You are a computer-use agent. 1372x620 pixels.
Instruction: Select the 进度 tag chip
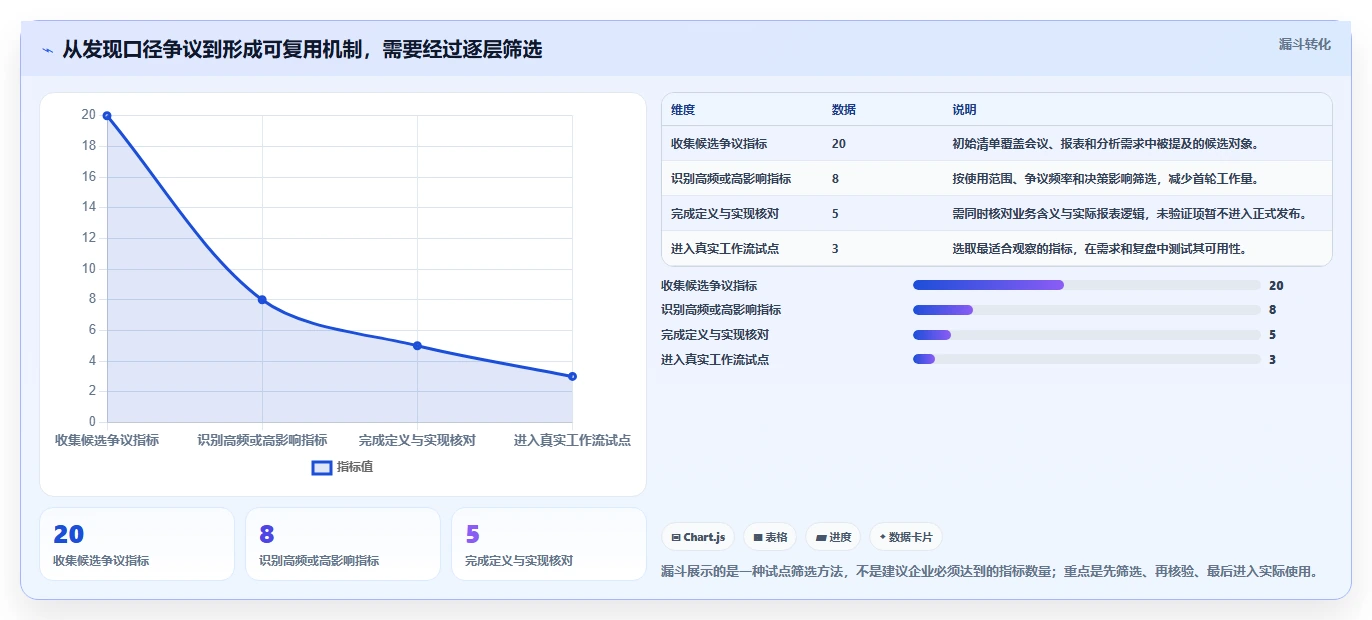834,537
